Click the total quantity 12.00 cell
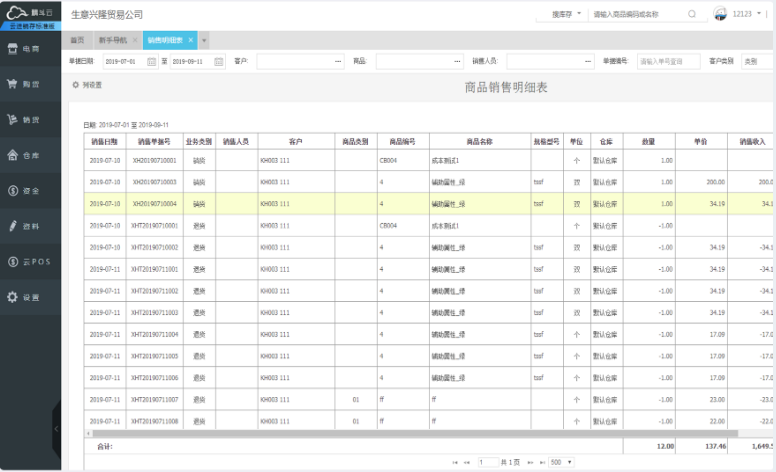 pos(649,446)
